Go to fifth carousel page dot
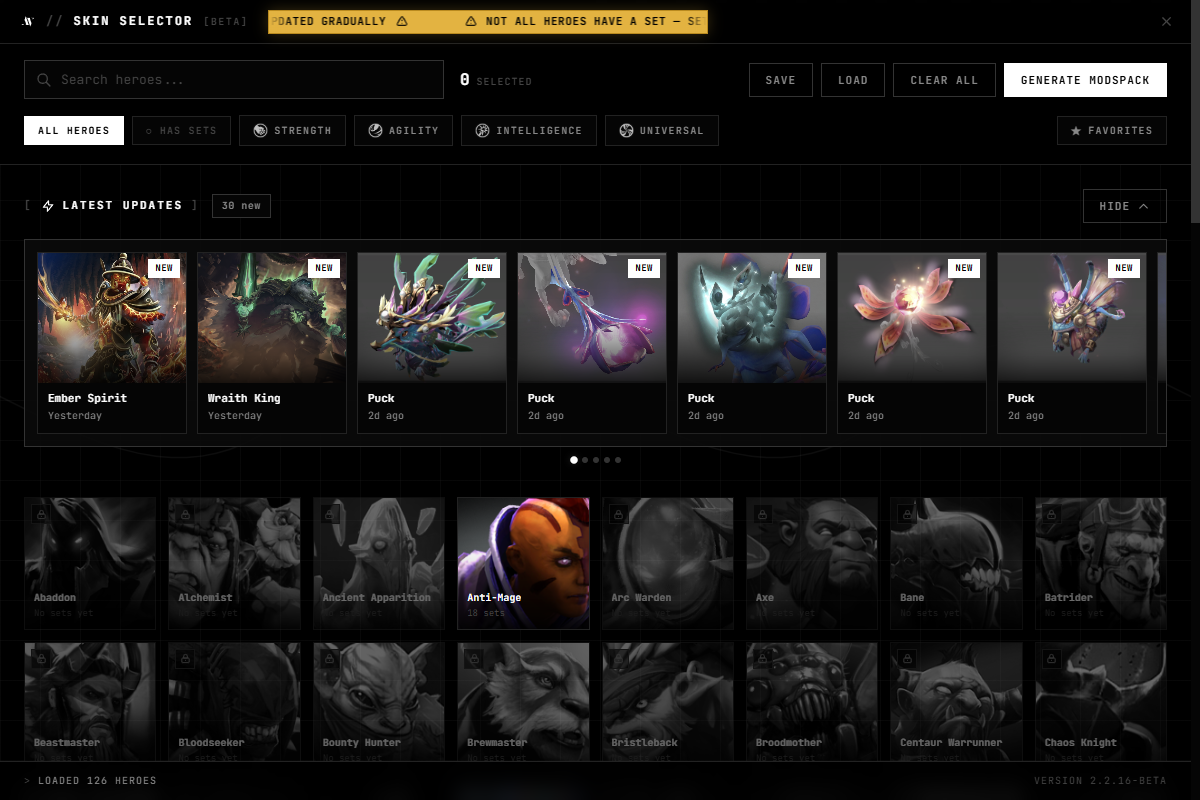Image resolution: width=1200 pixels, height=800 pixels. (618, 460)
